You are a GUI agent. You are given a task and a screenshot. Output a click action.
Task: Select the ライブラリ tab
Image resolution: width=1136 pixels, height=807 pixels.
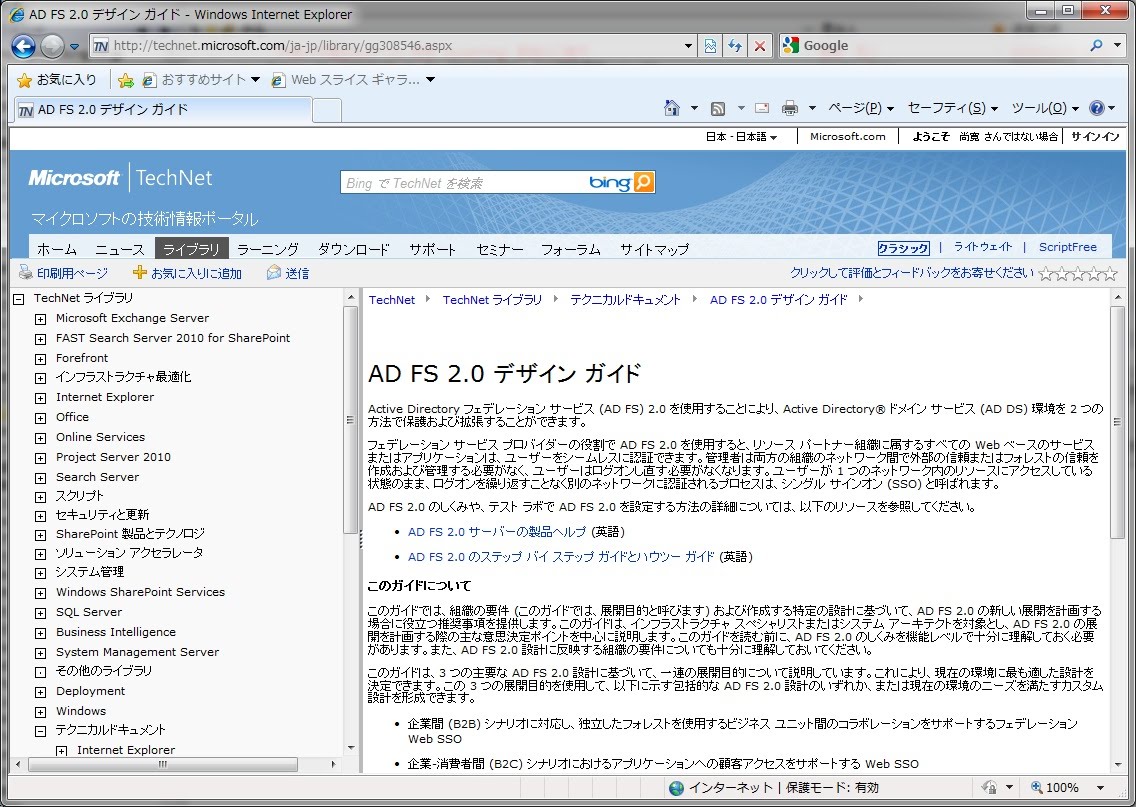pos(191,248)
